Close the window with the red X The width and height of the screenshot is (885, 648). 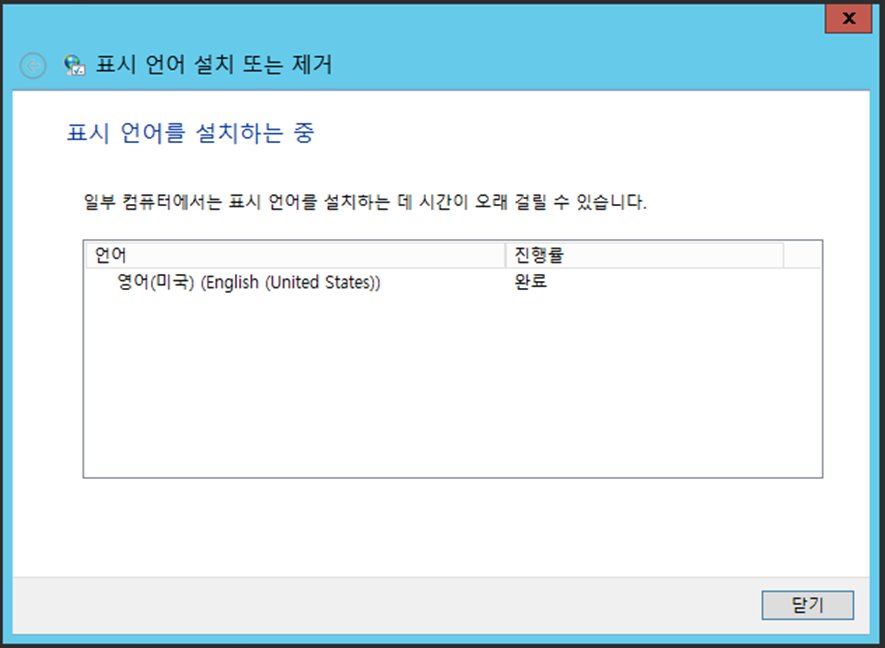click(x=848, y=18)
